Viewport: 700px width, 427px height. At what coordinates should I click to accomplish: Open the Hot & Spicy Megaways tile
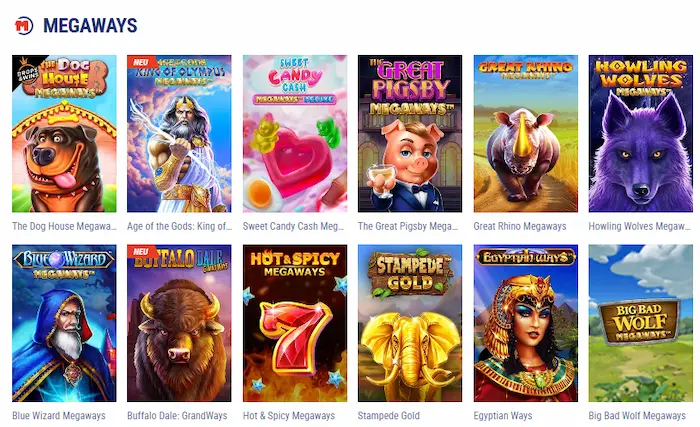[x=295, y=323]
